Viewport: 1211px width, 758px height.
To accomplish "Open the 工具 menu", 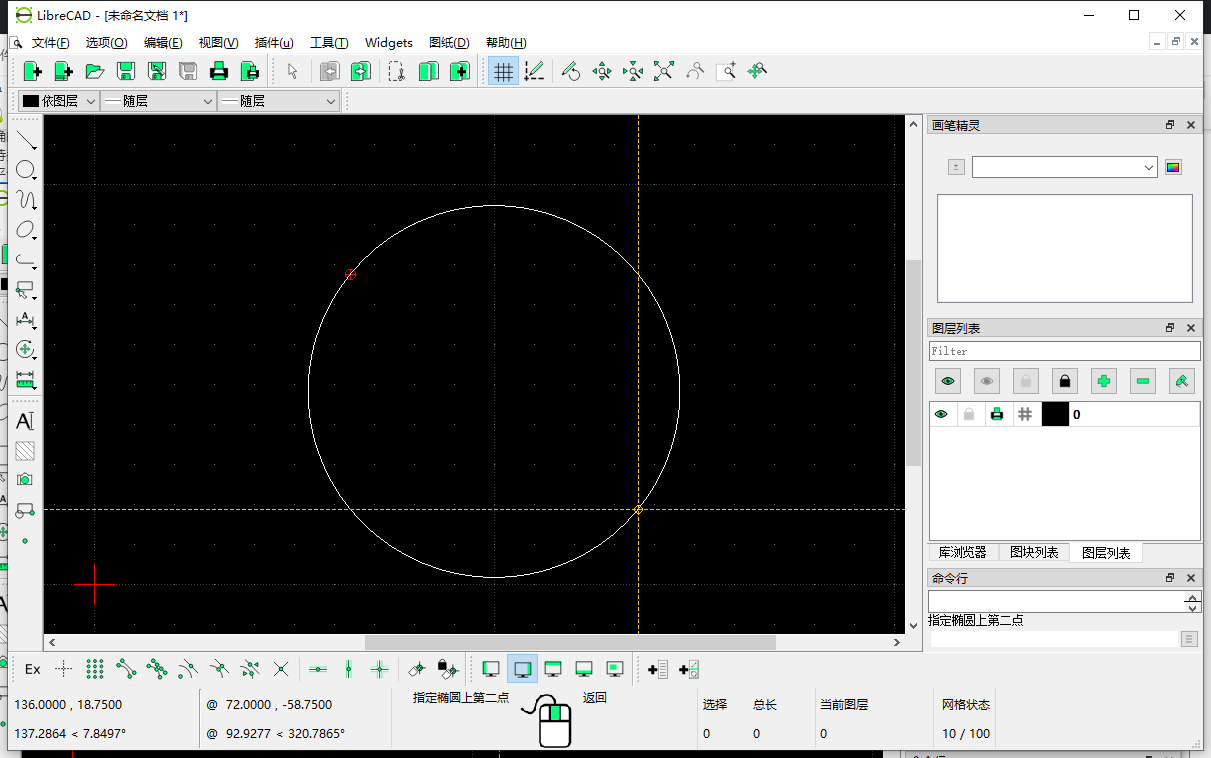I will click(329, 43).
